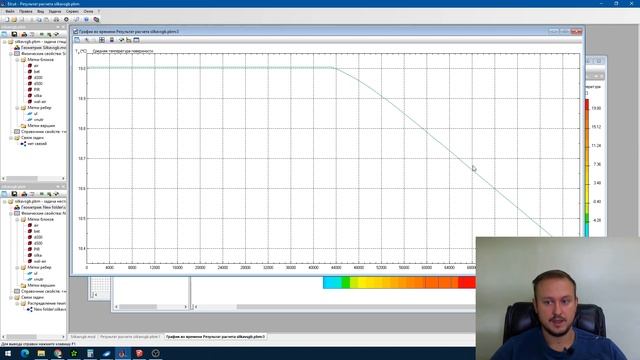Click the 44000 tick label on time axis
This screenshot has height=360, width=640.
336,268
